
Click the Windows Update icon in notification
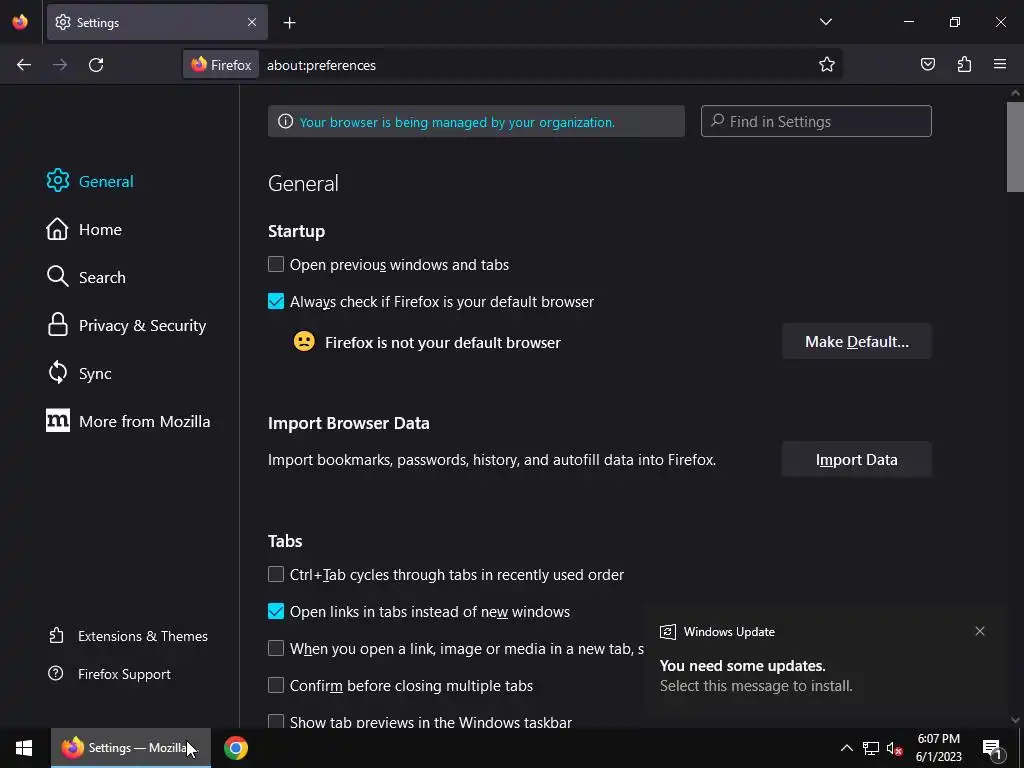(667, 632)
